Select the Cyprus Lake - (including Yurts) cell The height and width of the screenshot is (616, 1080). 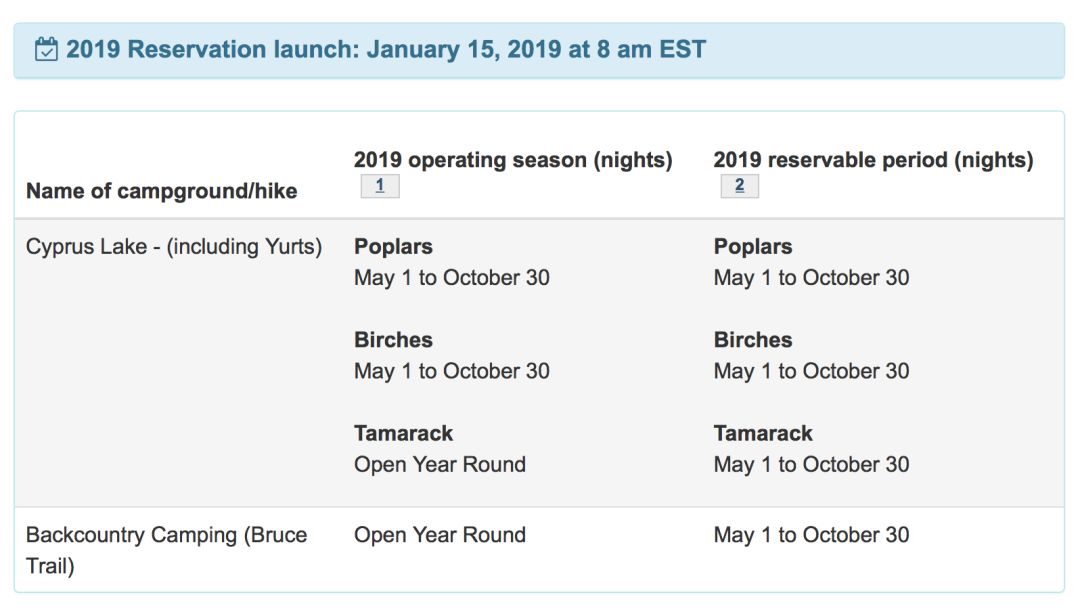coord(174,247)
